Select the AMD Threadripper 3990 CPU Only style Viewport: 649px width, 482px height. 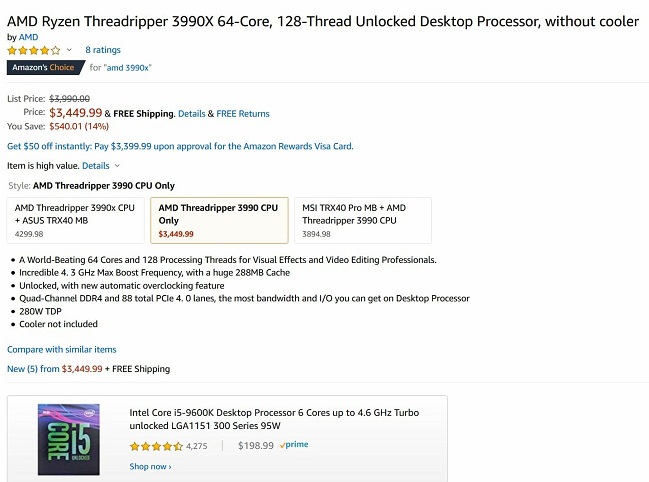(219, 220)
